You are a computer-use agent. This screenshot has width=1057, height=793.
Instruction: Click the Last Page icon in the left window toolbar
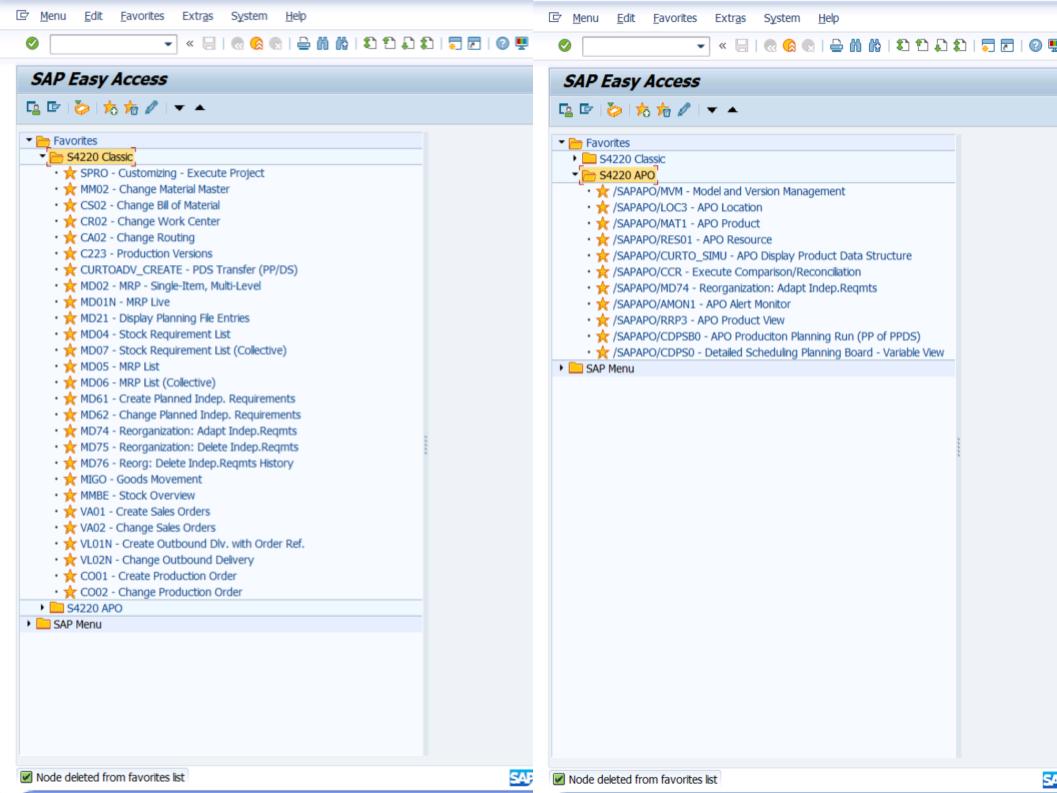coord(427,44)
